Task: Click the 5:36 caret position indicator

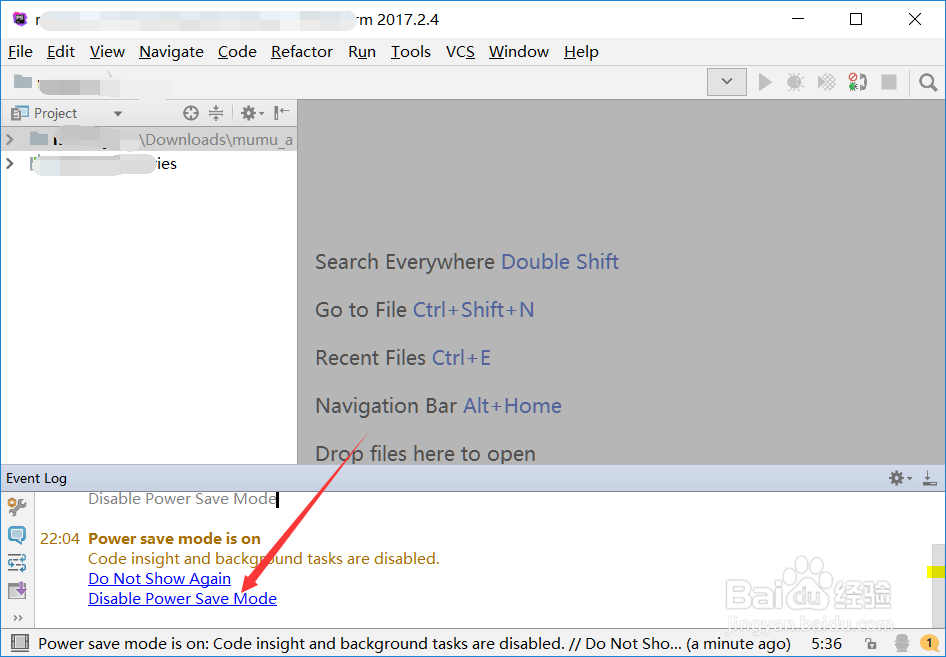Action: 826,644
